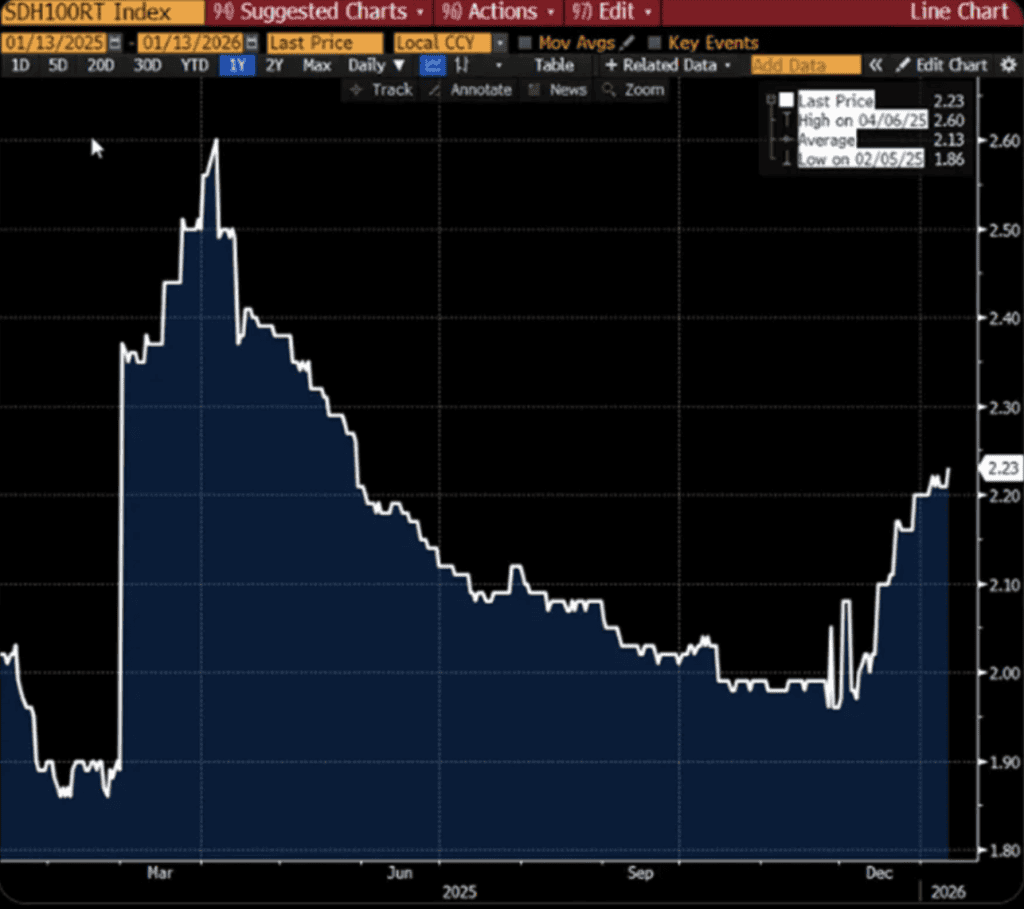Open the News overlay tool
Image resolution: width=1024 pixels, height=909 pixels.
[x=557, y=90]
